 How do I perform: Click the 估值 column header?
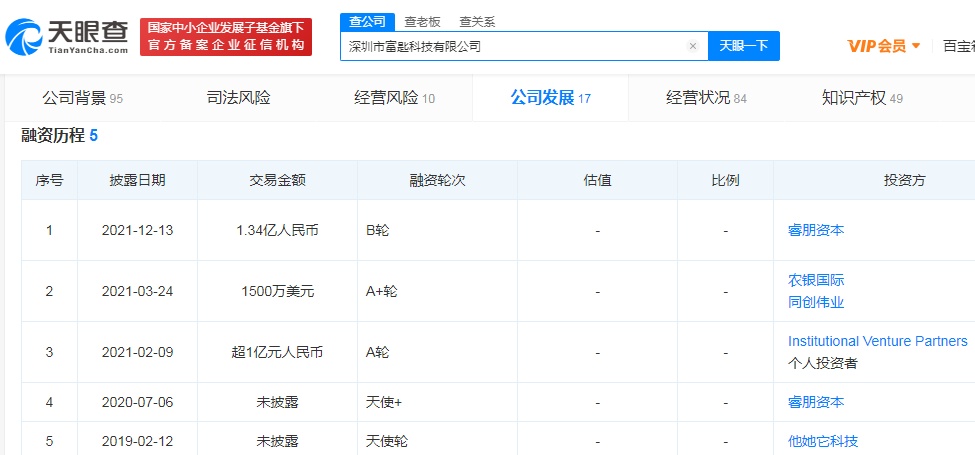point(598,181)
